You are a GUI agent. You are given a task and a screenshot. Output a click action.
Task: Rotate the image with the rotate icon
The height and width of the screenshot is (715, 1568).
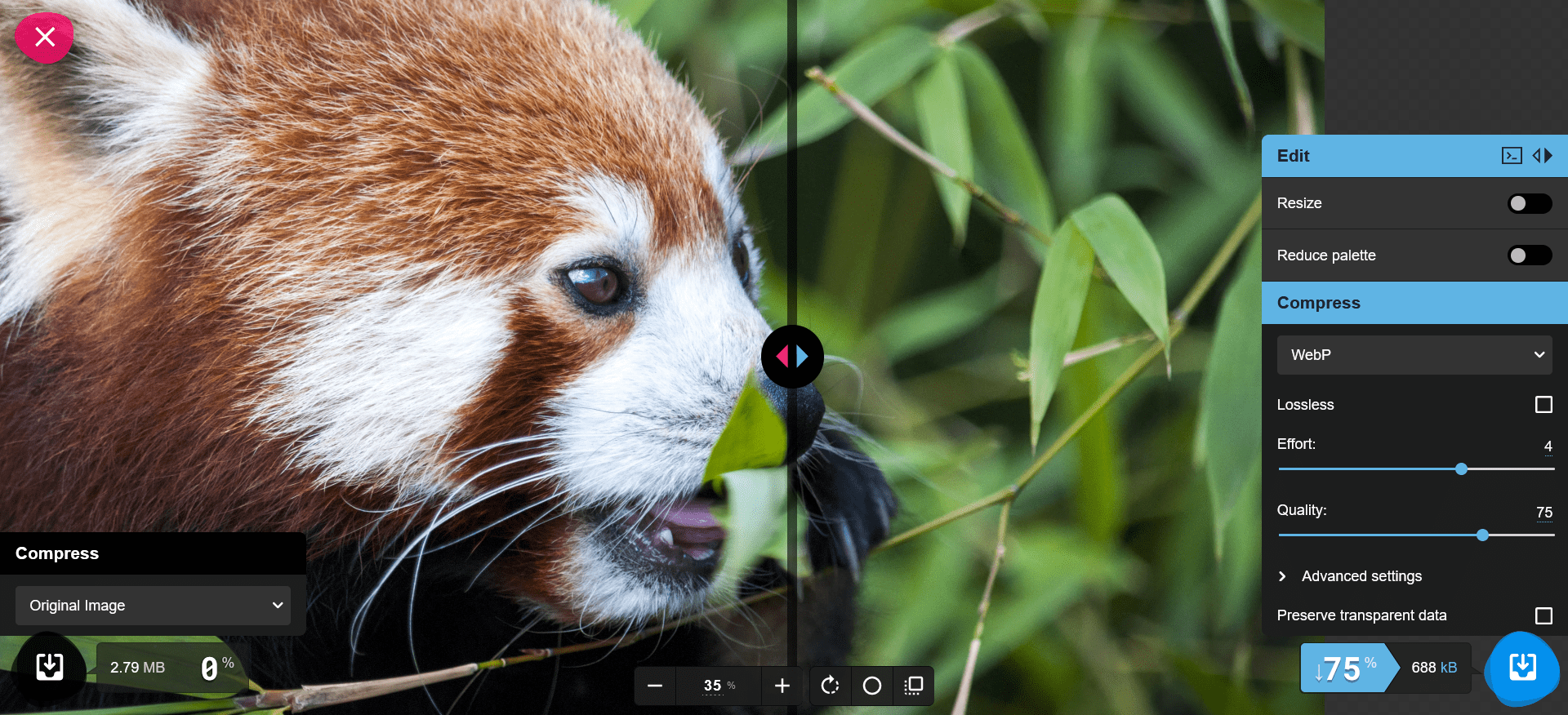pyautogui.click(x=830, y=686)
